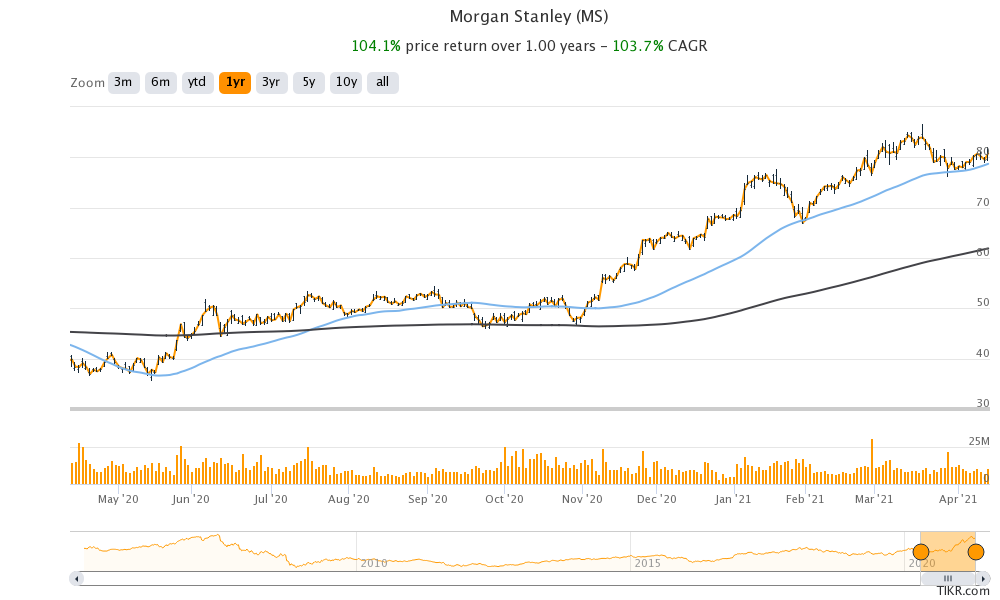Screen dimensions: 1000x600
Task: Click the Nov '20 axis label
Action: coord(582,499)
